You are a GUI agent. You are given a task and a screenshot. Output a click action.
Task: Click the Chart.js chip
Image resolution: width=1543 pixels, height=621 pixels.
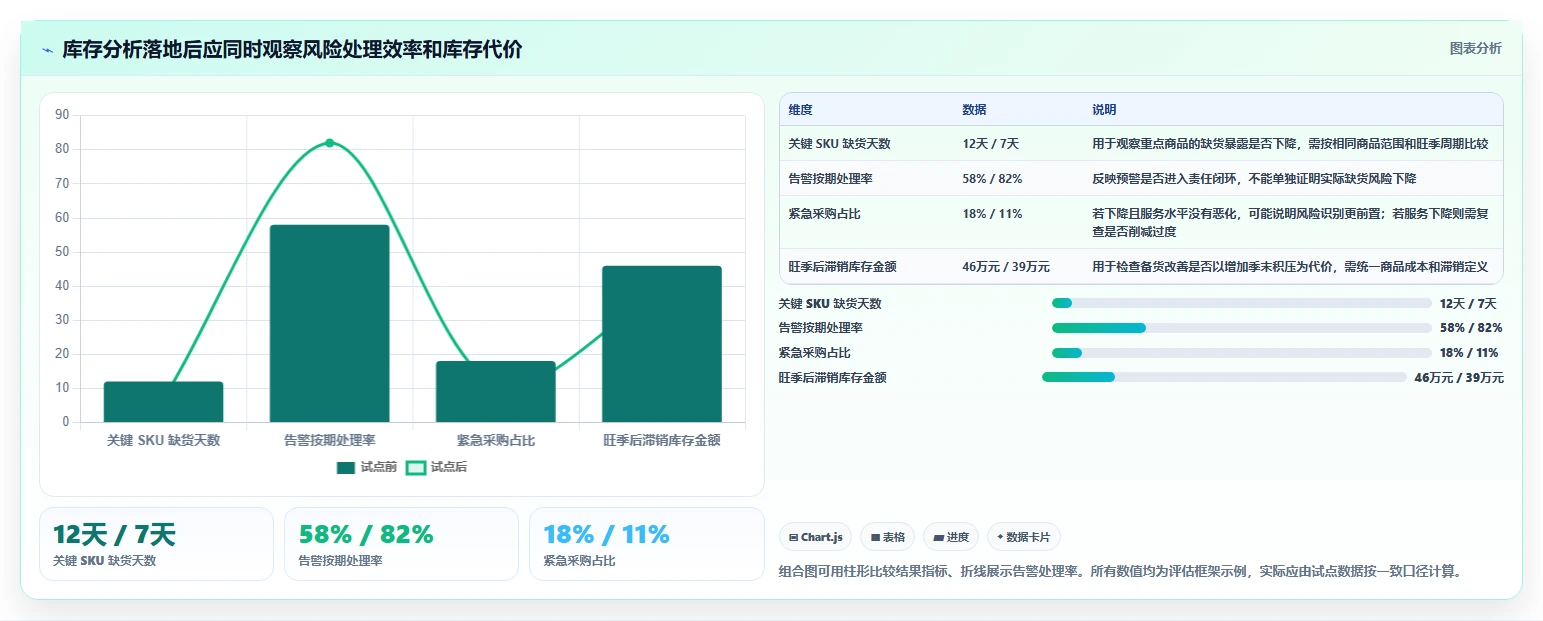click(815, 537)
